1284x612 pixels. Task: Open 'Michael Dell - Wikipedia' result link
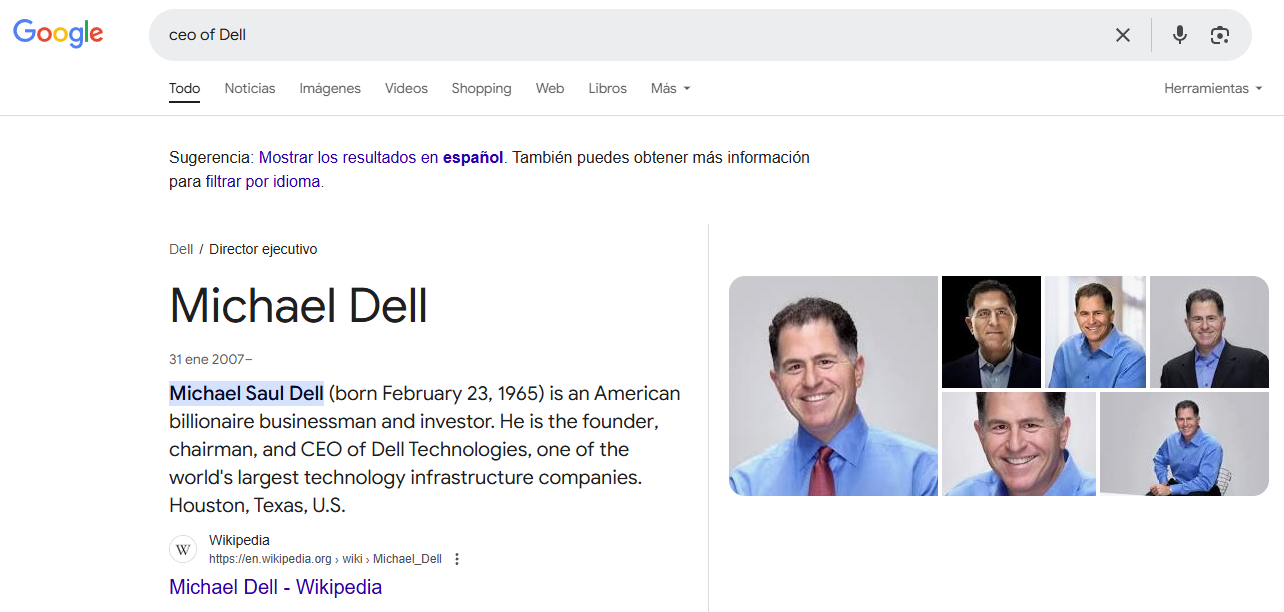click(x=275, y=587)
